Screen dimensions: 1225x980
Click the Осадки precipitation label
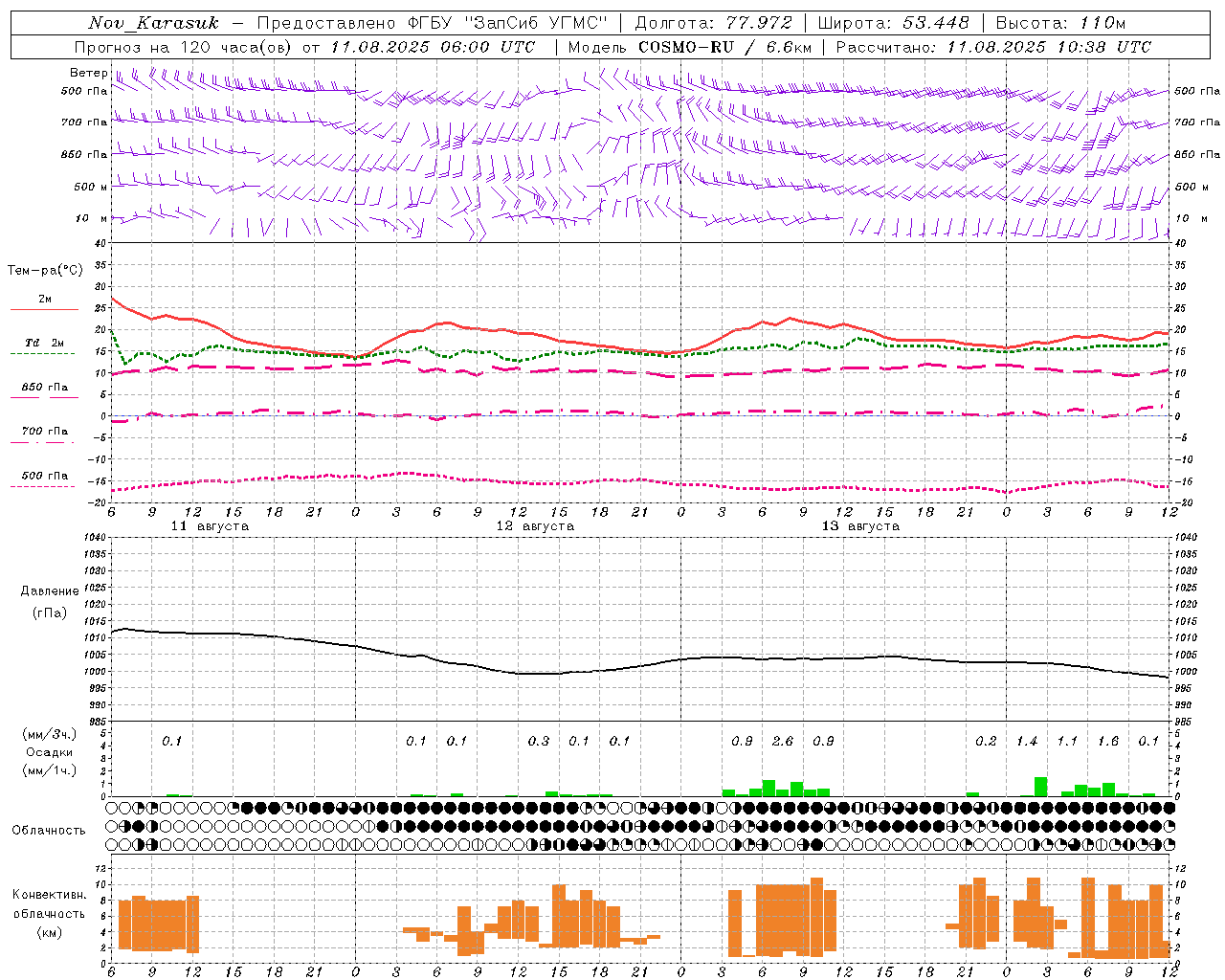(x=50, y=752)
